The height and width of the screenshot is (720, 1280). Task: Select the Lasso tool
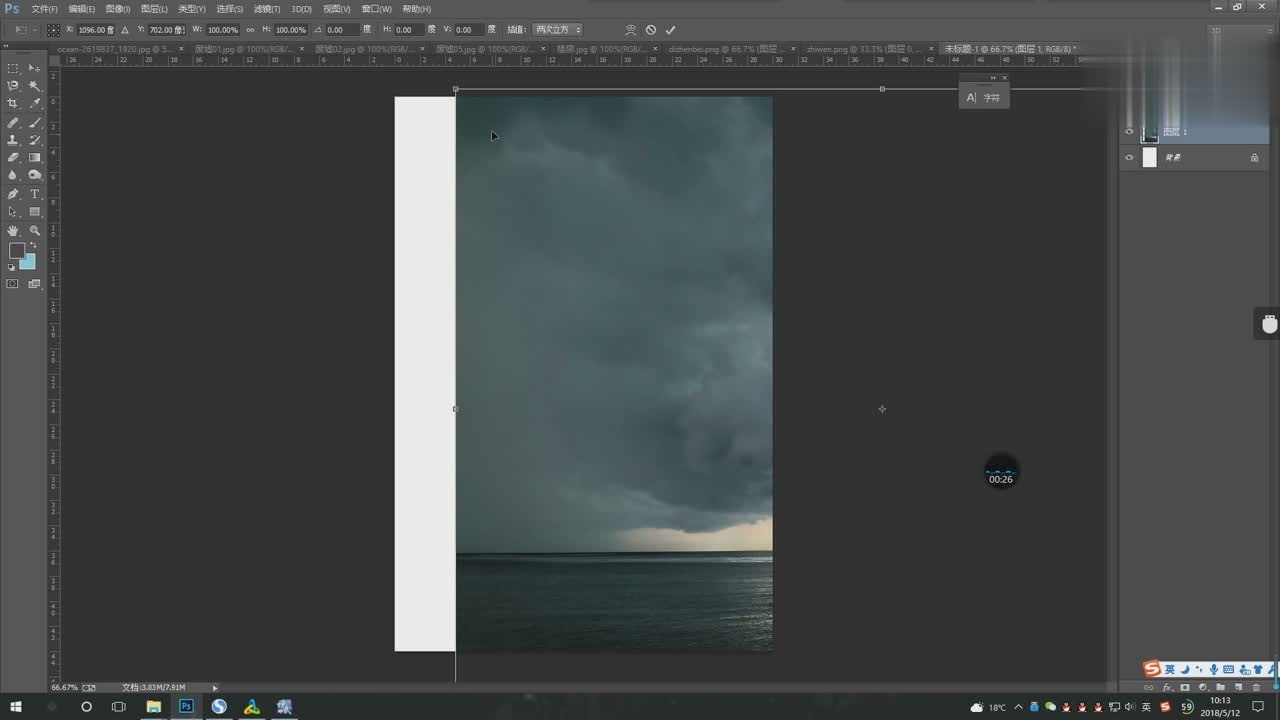[13, 86]
